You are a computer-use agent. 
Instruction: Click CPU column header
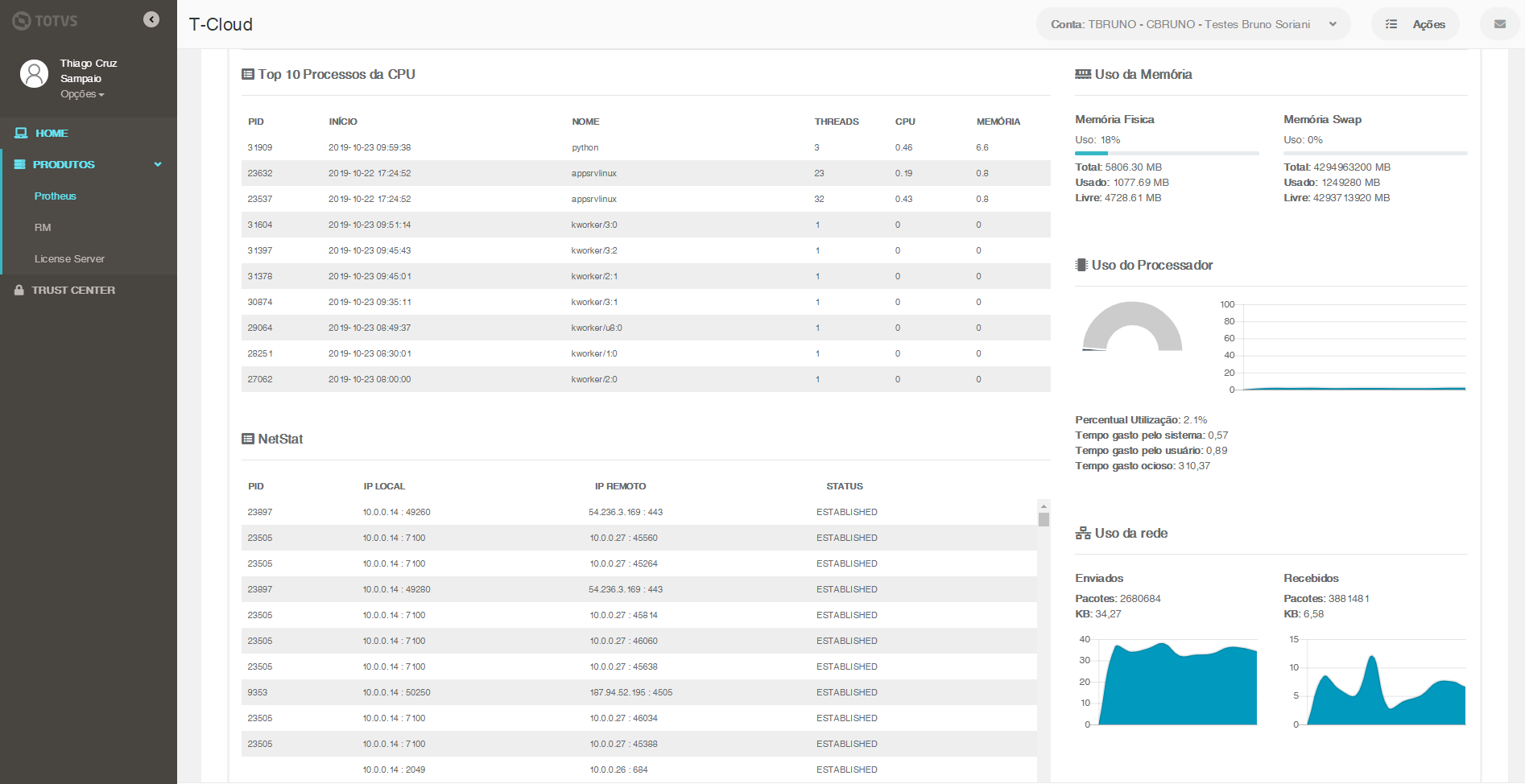click(905, 122)
